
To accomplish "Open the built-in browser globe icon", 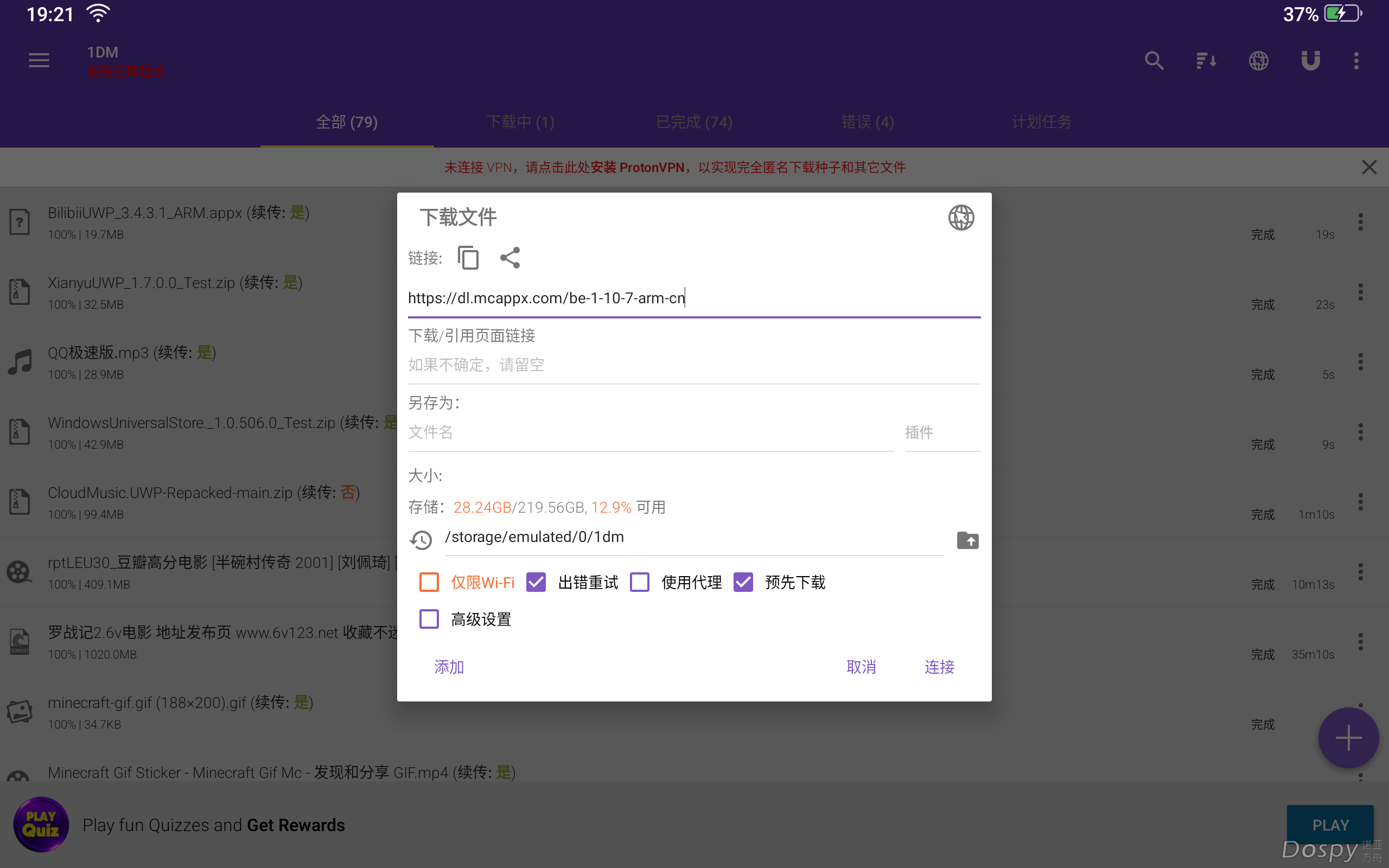I will [1258, 60].
